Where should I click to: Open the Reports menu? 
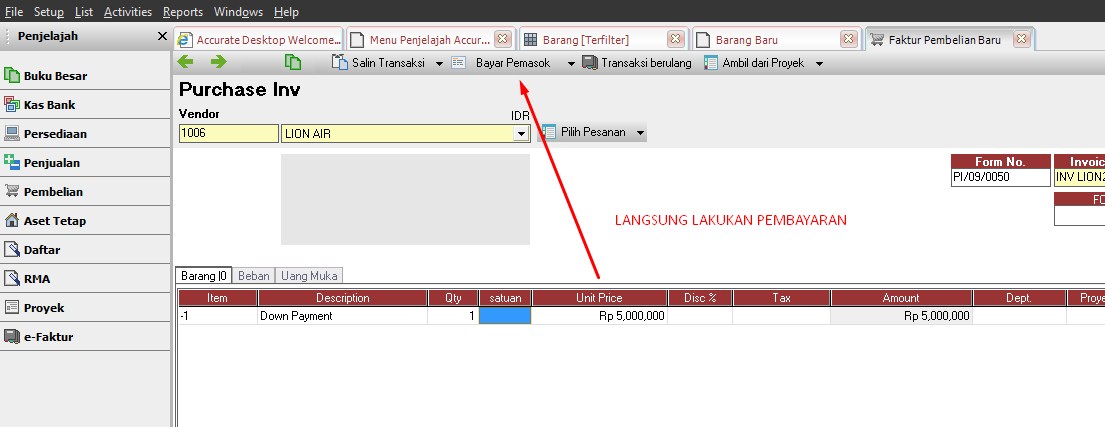coord(182,12)
